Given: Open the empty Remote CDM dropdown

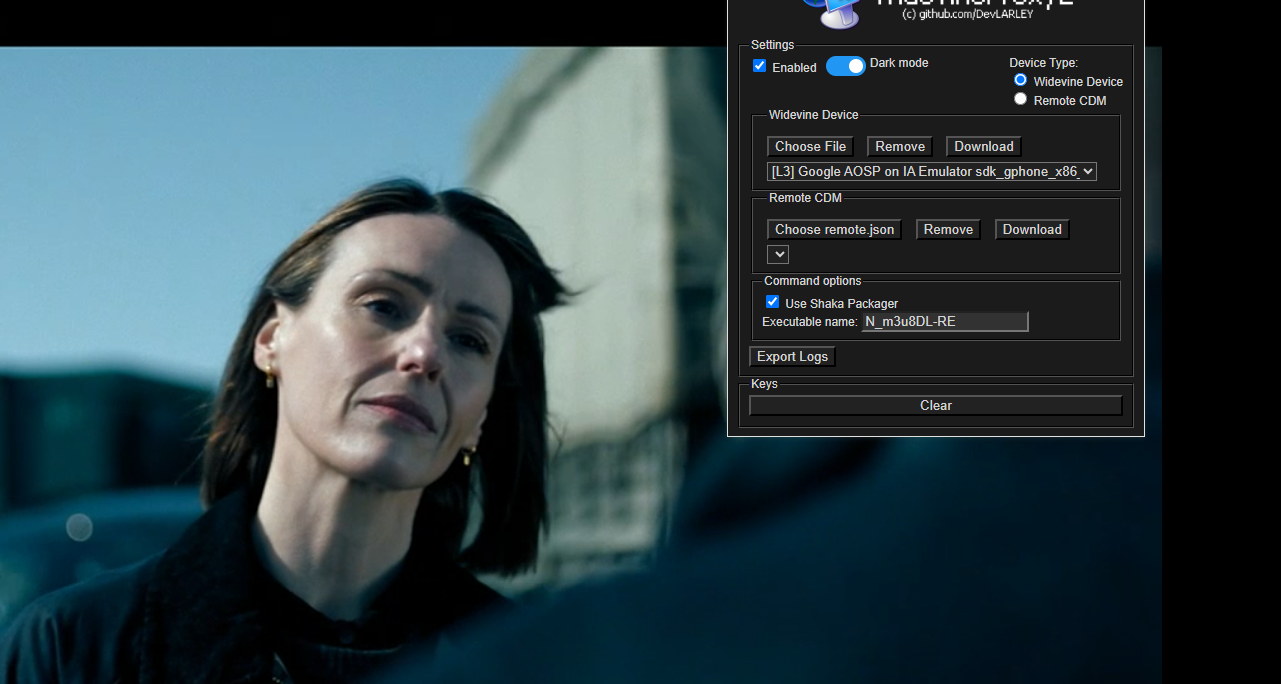Looking at the screenshot, I should pyautogui.click(x=778, y=255).
